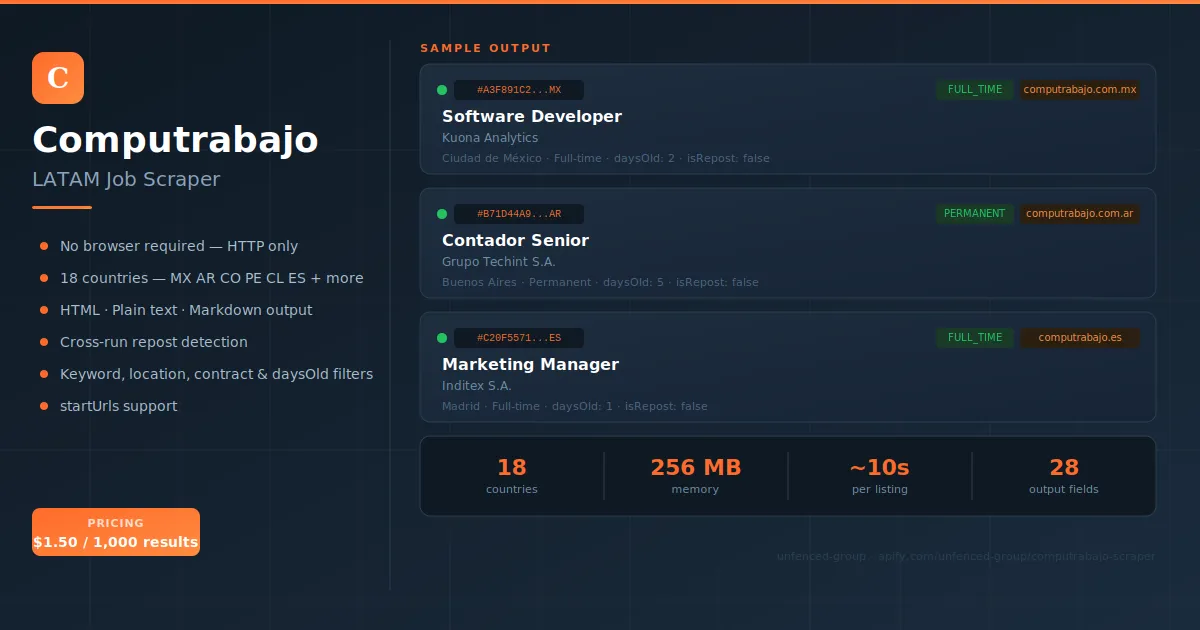Open the apify.com/unfenced-group/computrabajo-scraper footer link
Screen dimensions: 1200x630
tap(1017, 557)
